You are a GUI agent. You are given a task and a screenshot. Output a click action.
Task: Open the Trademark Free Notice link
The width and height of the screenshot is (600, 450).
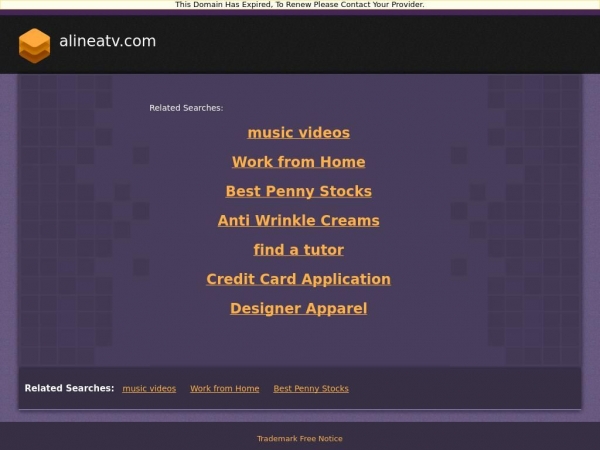click(x=300, y=439)
